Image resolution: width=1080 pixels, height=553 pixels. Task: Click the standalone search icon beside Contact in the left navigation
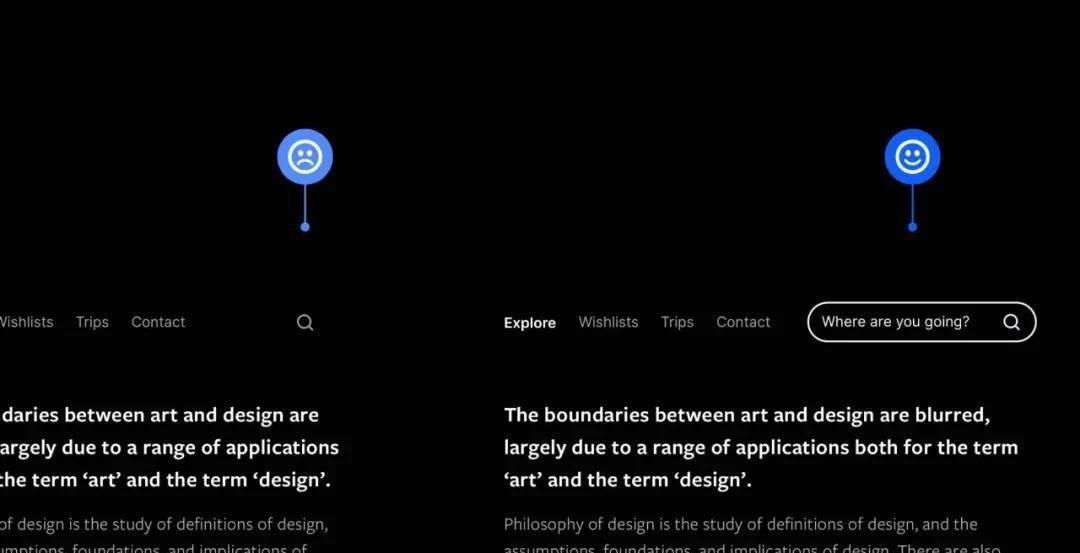(x=305, y=322)
